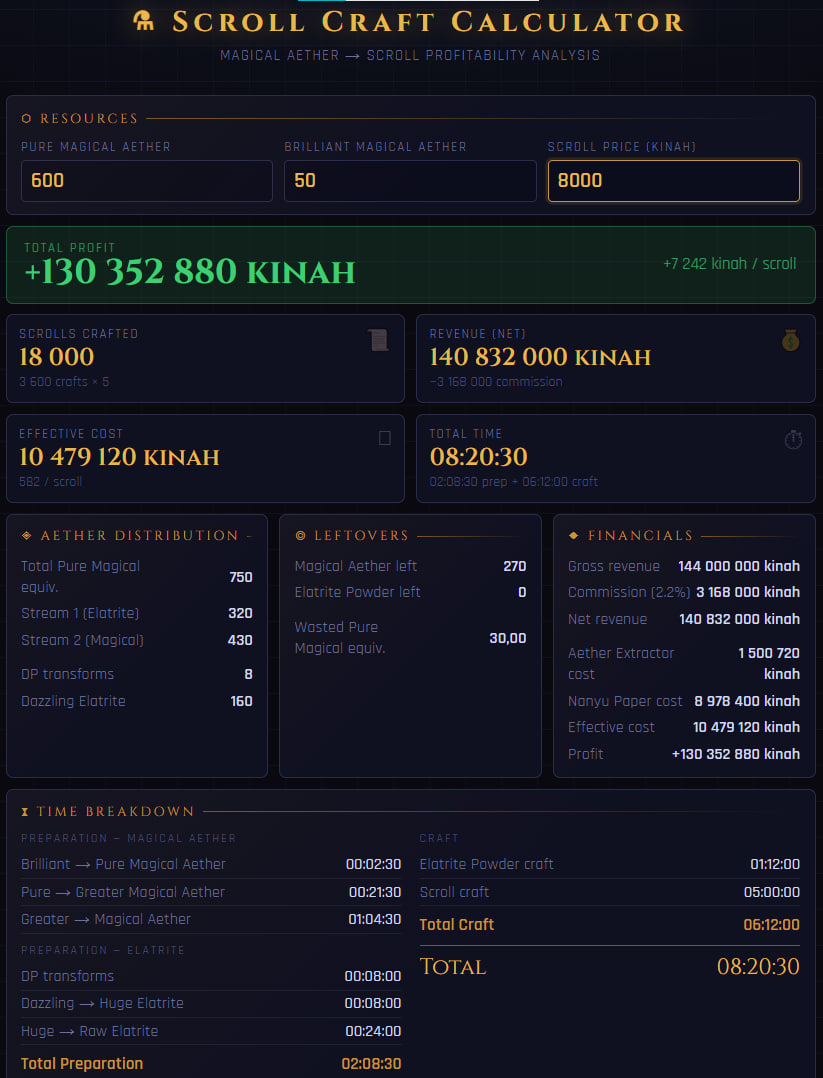Click the Stream 1 (Elatrite) row
This screenshot has width=823, height=1078.
[x=137, y=613]
